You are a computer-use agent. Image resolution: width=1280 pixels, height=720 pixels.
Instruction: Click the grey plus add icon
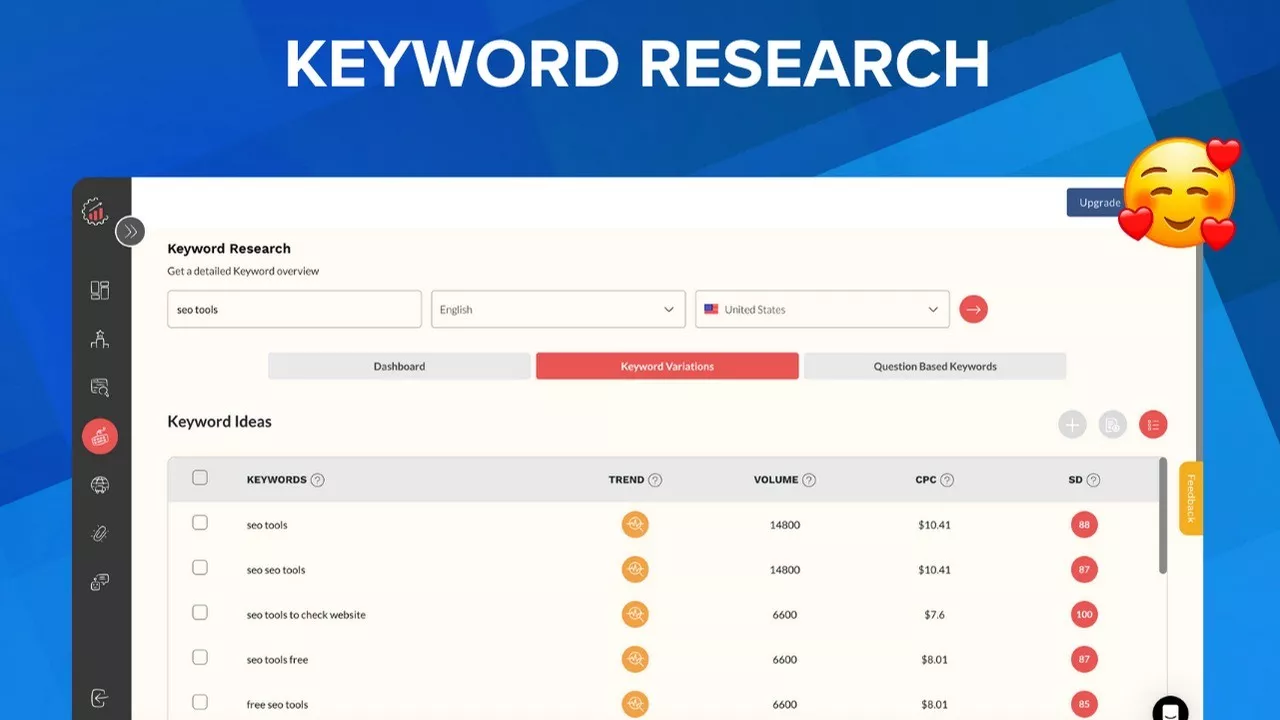(1072, 425)
